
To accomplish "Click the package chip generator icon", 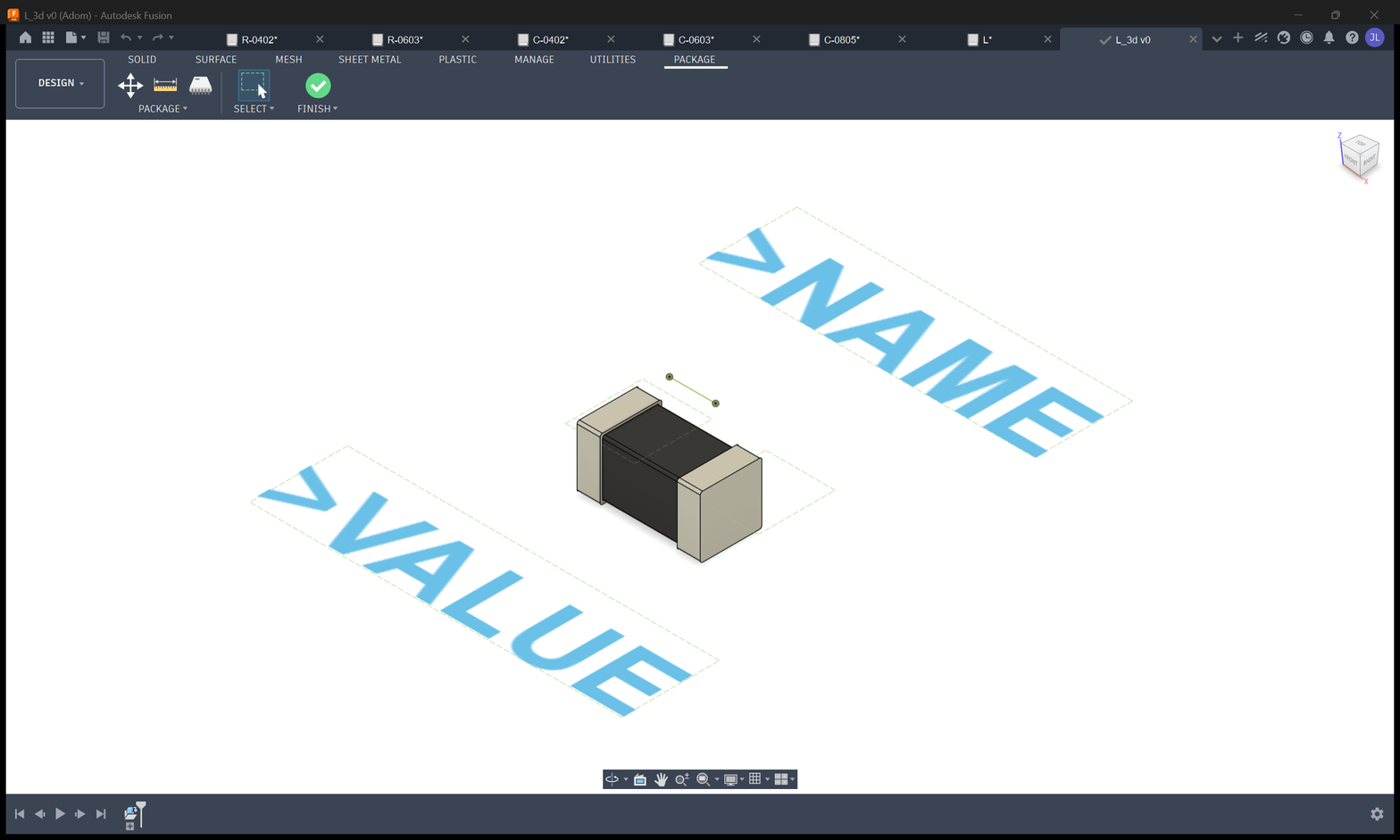I will (200, 85).
